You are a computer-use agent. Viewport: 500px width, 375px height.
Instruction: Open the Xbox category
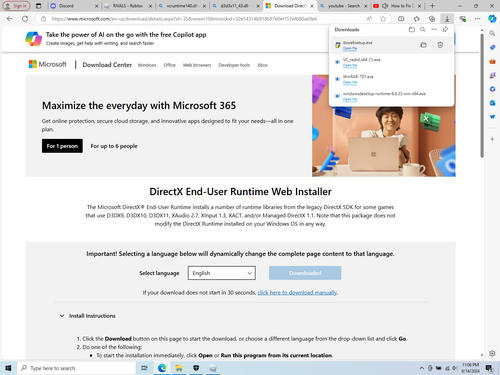(262, 65)
